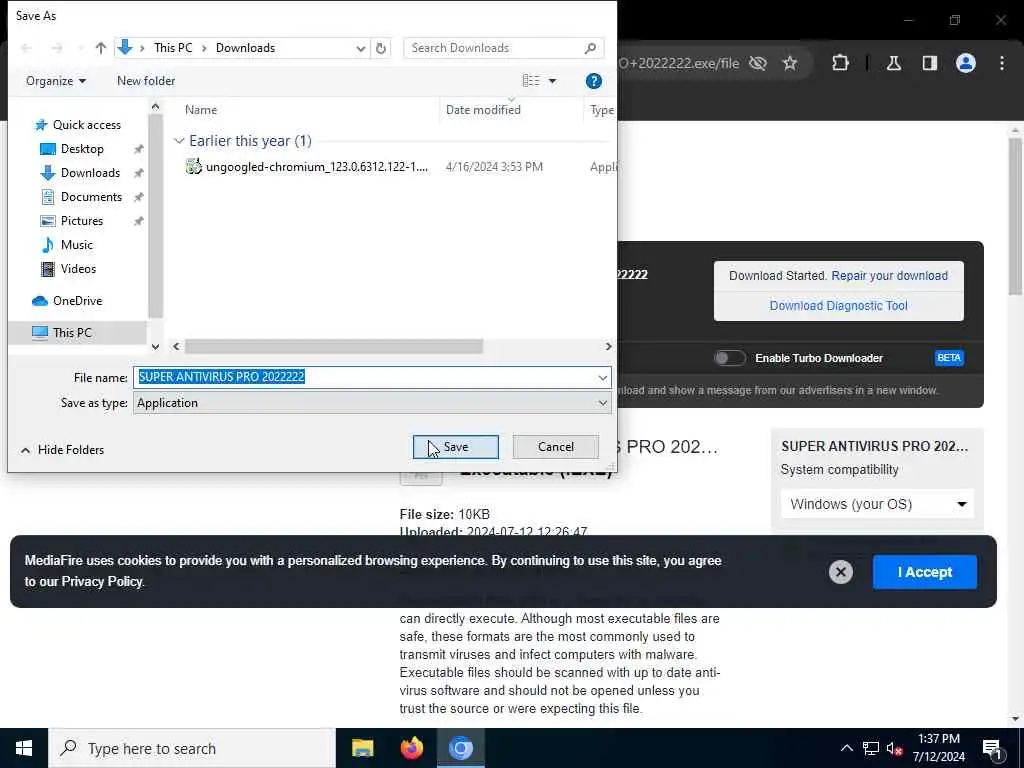
Task: Open the notification center icon
Action: click(993, 749)
